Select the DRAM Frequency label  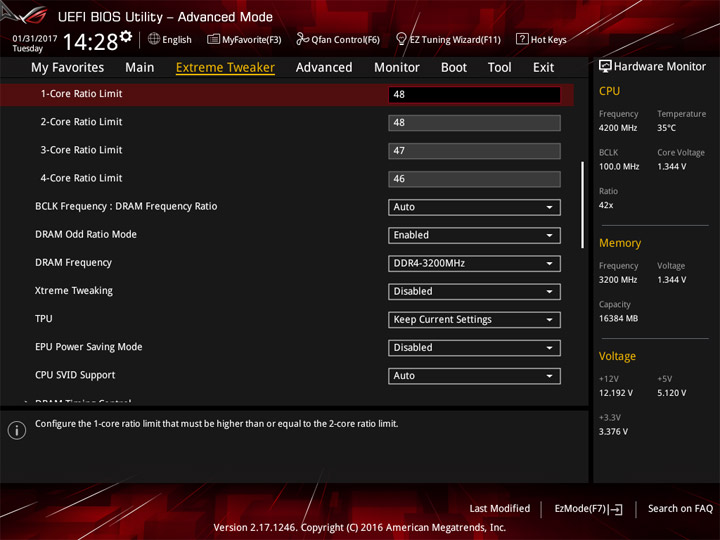[73, 263]
